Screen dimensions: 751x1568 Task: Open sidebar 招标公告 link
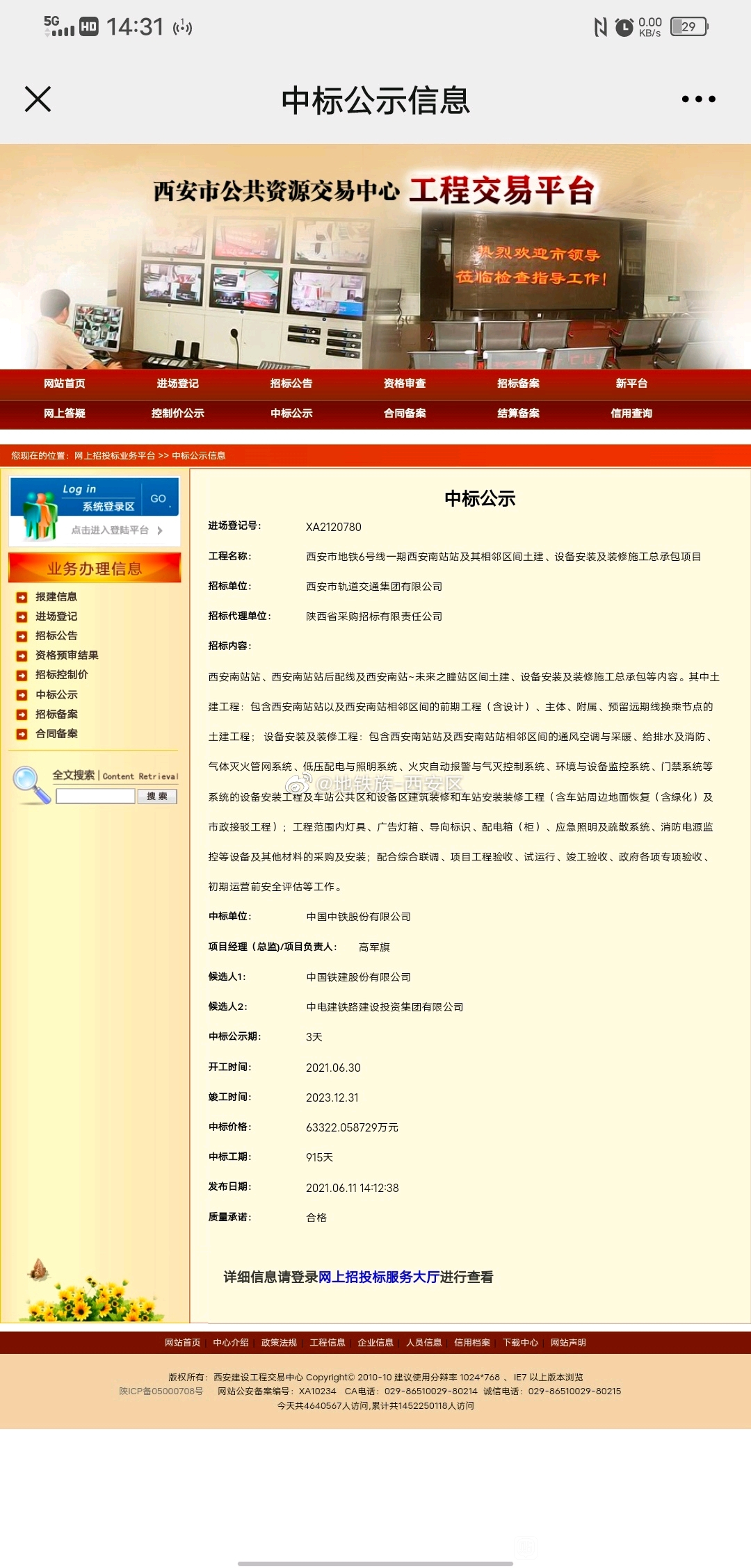[x=56, y=636]
